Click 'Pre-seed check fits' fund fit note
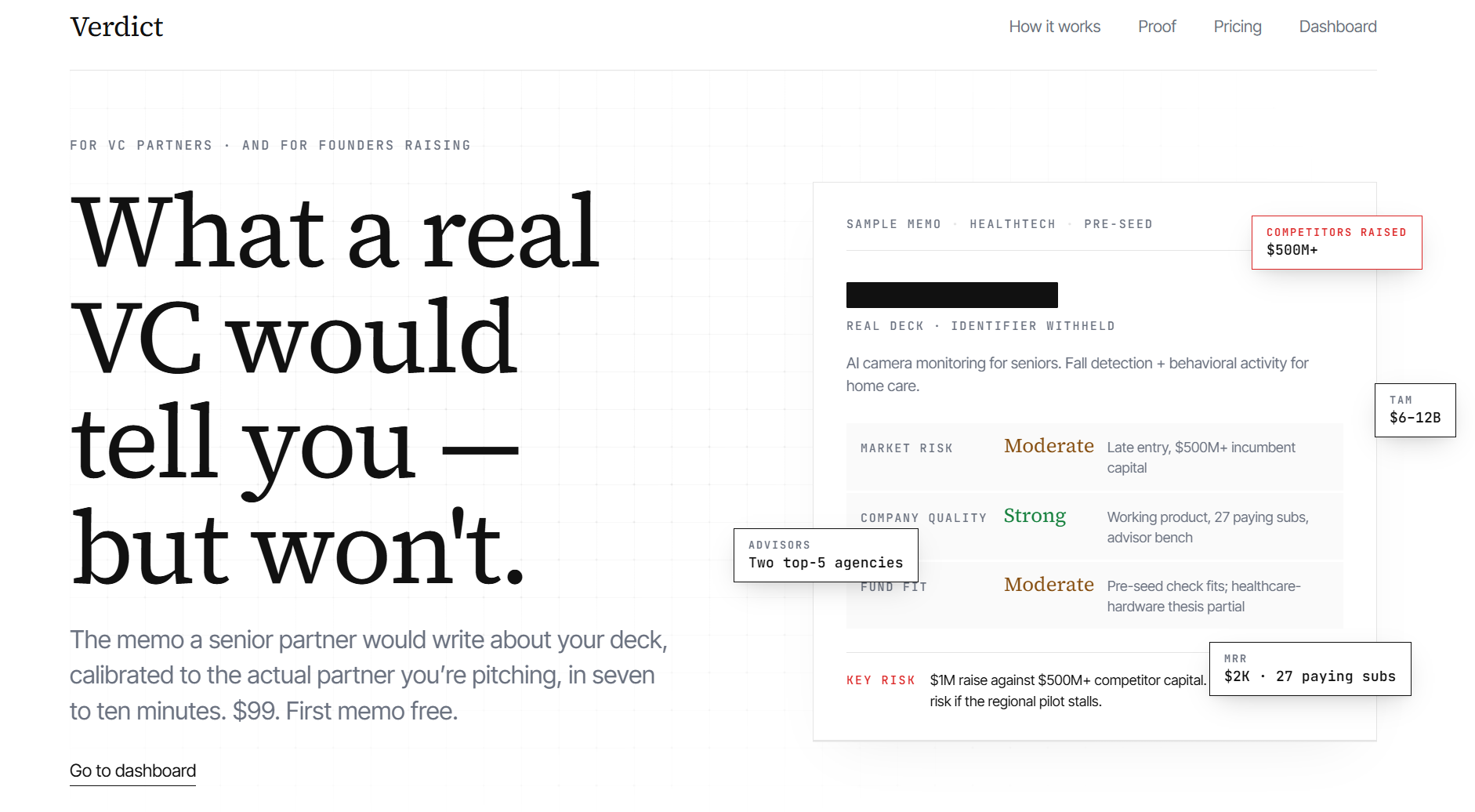This screenshot has height=812, width=1475. coord(1203,596)
